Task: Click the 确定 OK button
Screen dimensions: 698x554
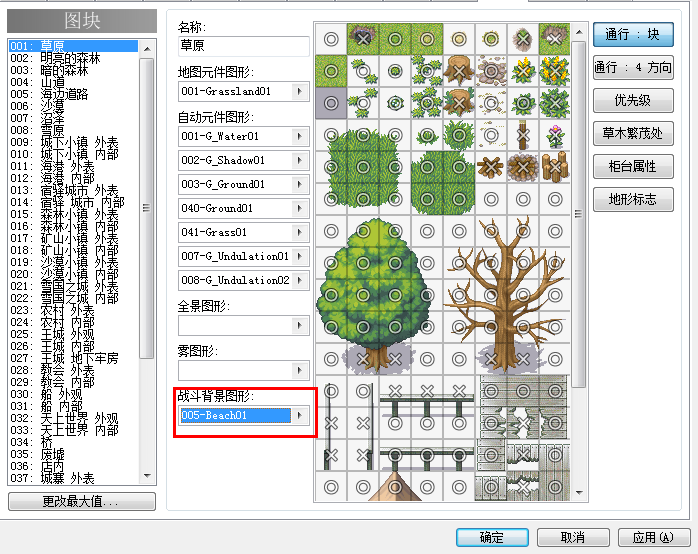Action: pos(492,538)
